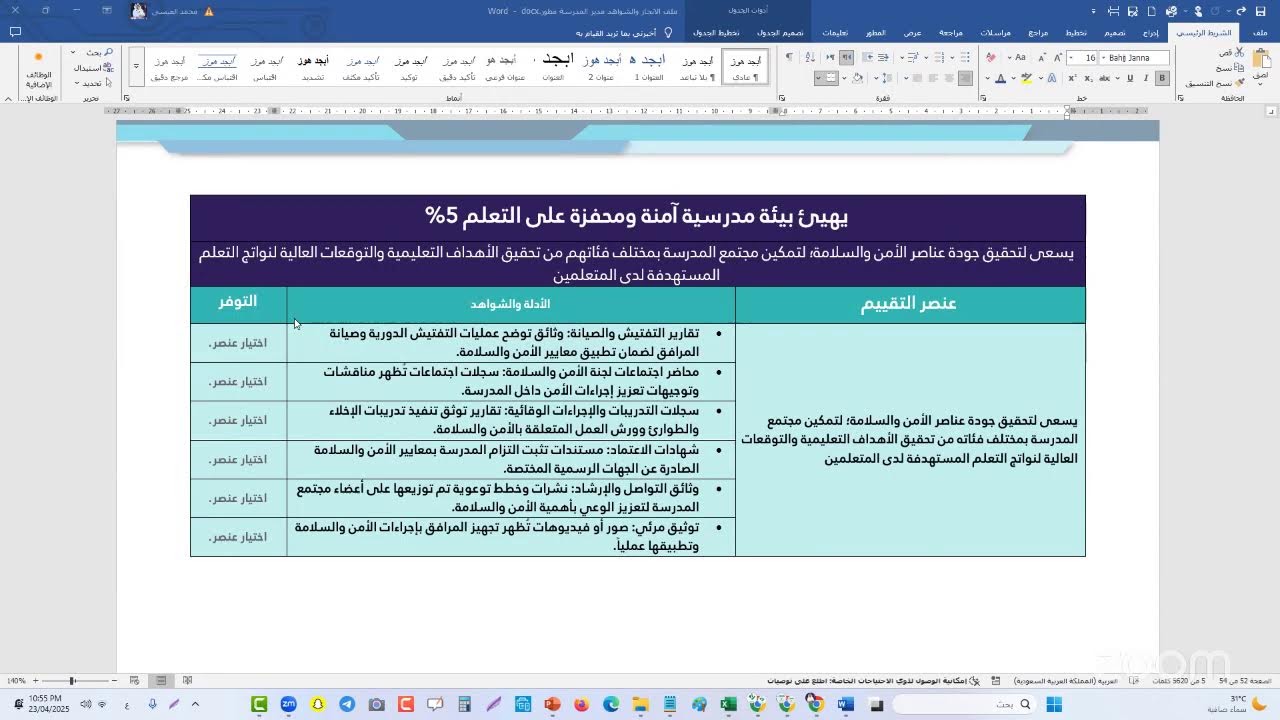Screen dimensions: 1280x720
Task: Open the Change Case Aa dropdown
Action: click(1010, 58)
